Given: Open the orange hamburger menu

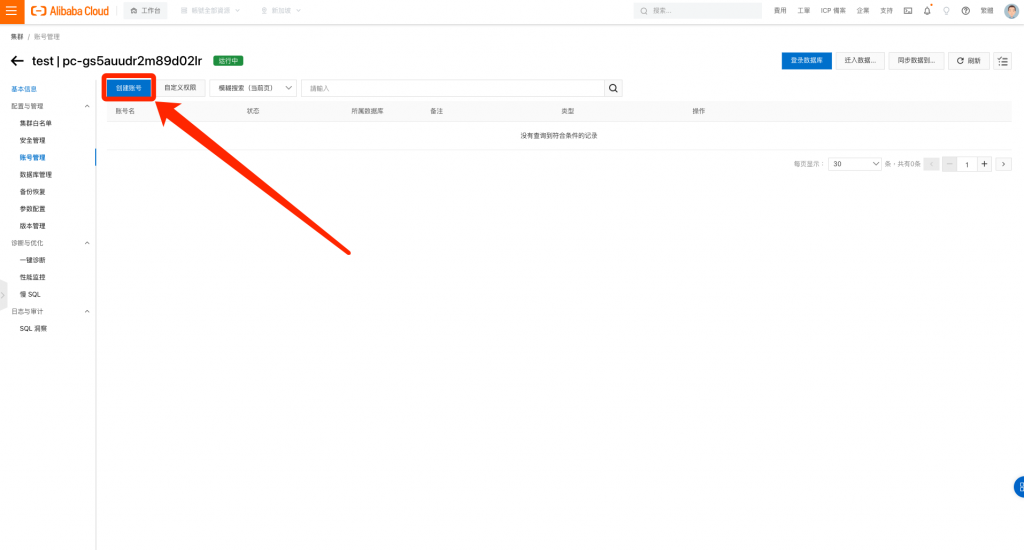Looking at the screenshot, I should click(x=12, y=11).
